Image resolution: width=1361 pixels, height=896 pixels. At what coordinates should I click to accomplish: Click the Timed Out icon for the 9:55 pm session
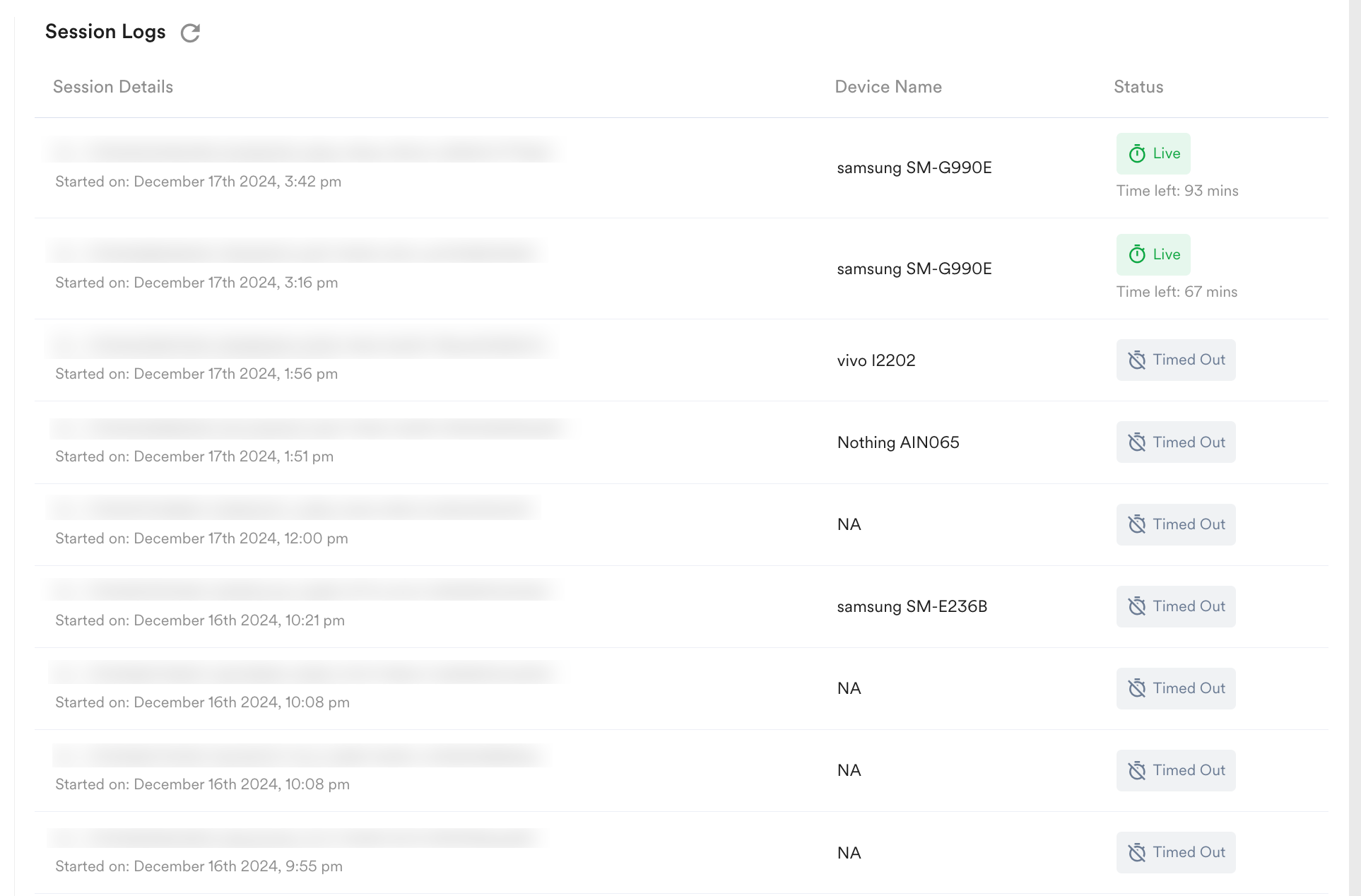(x=1136, y=853)
